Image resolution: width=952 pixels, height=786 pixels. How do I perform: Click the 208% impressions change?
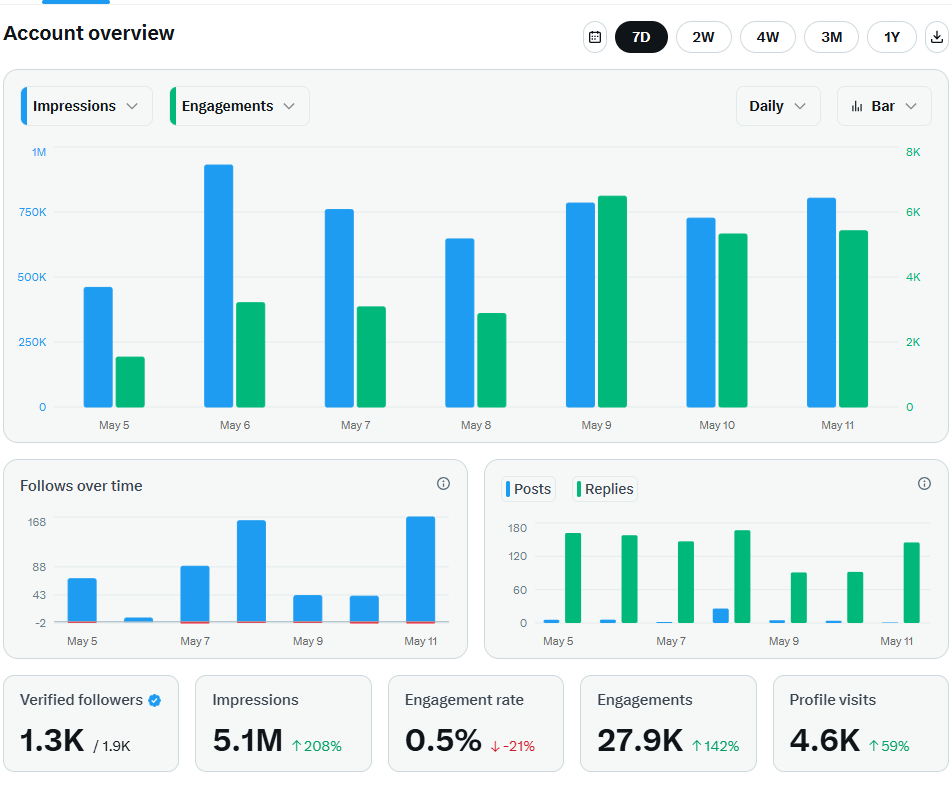316,746
